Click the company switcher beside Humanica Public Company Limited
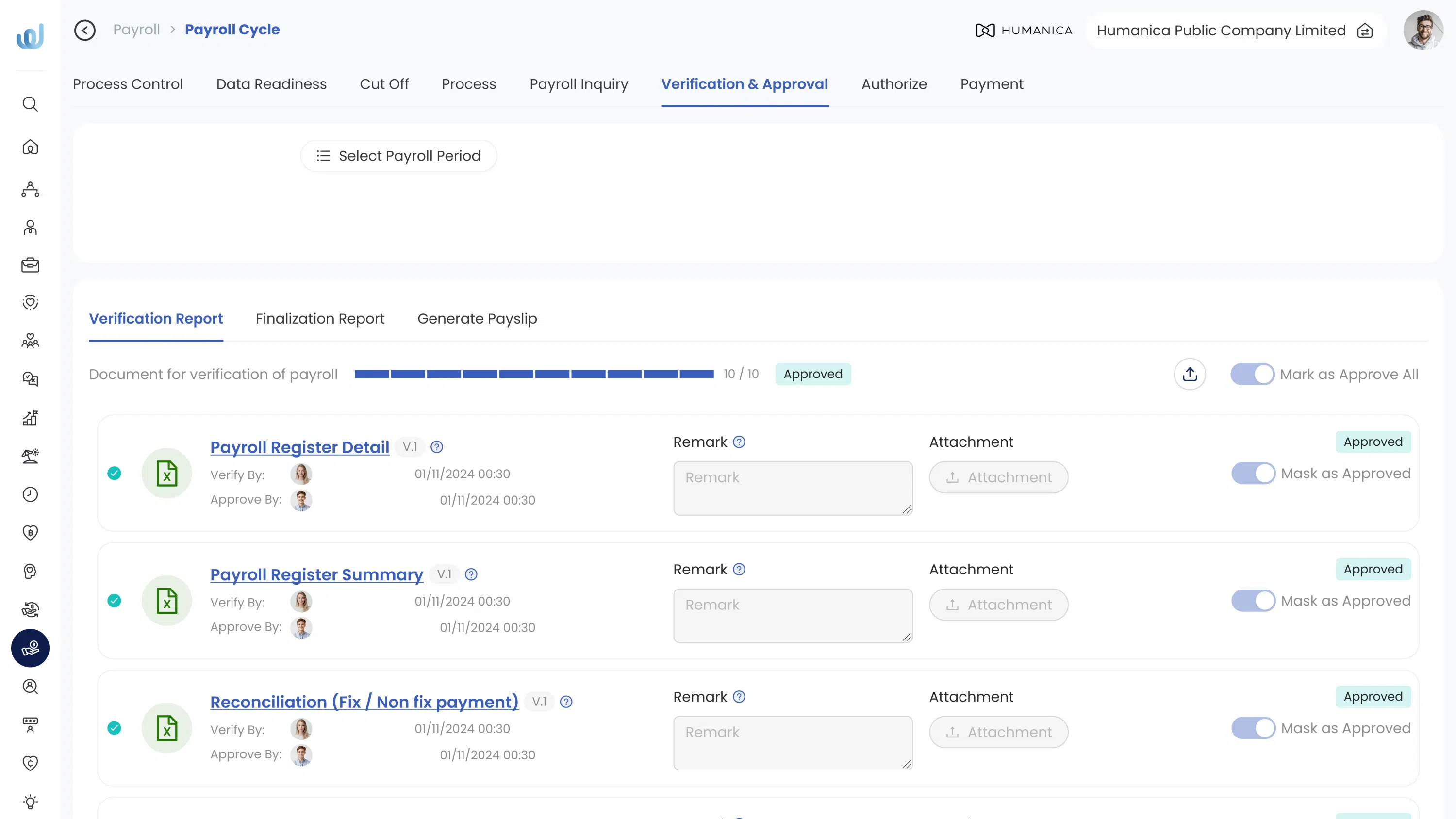This screenshot has height=819, width=1456. [1366, 31]
